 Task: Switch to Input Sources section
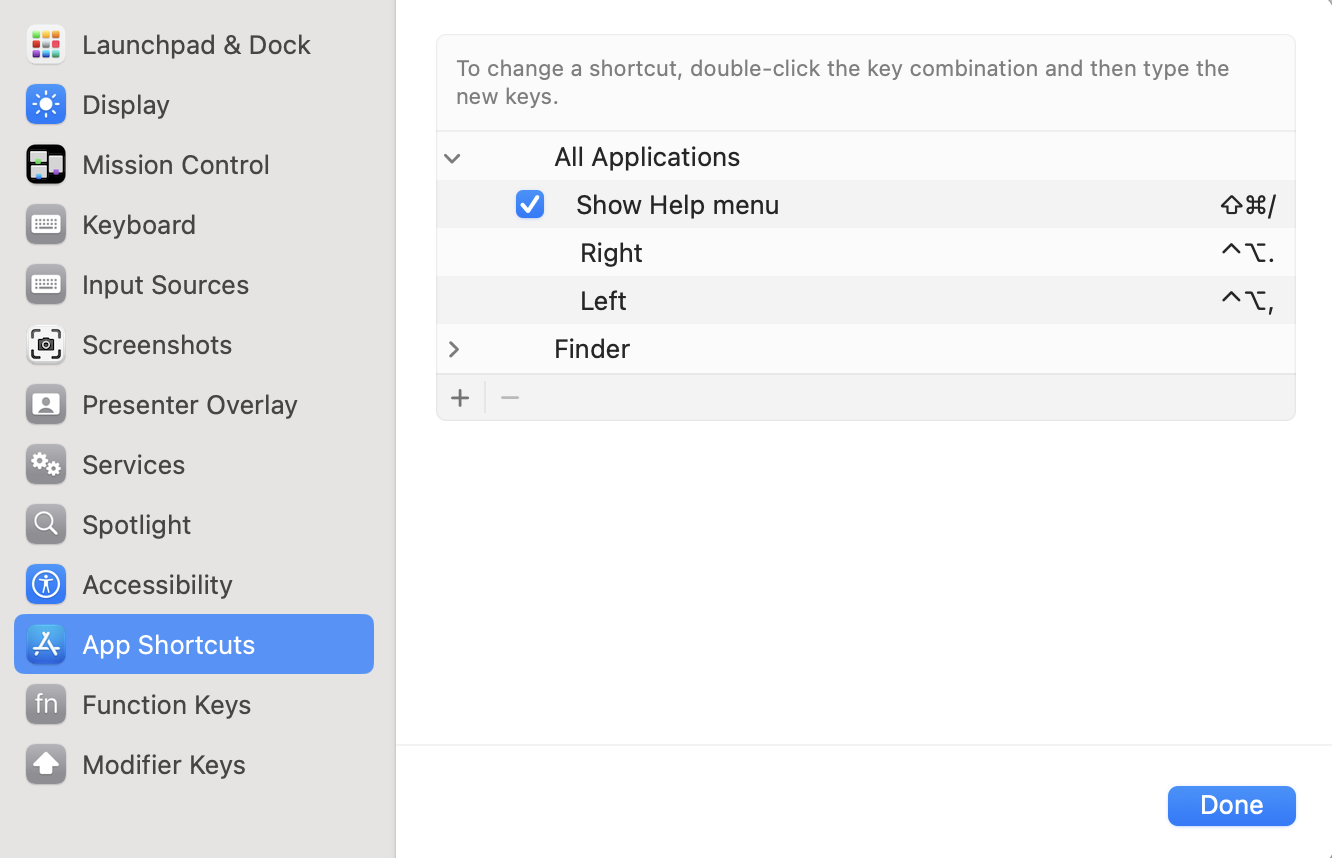(165, 284)
